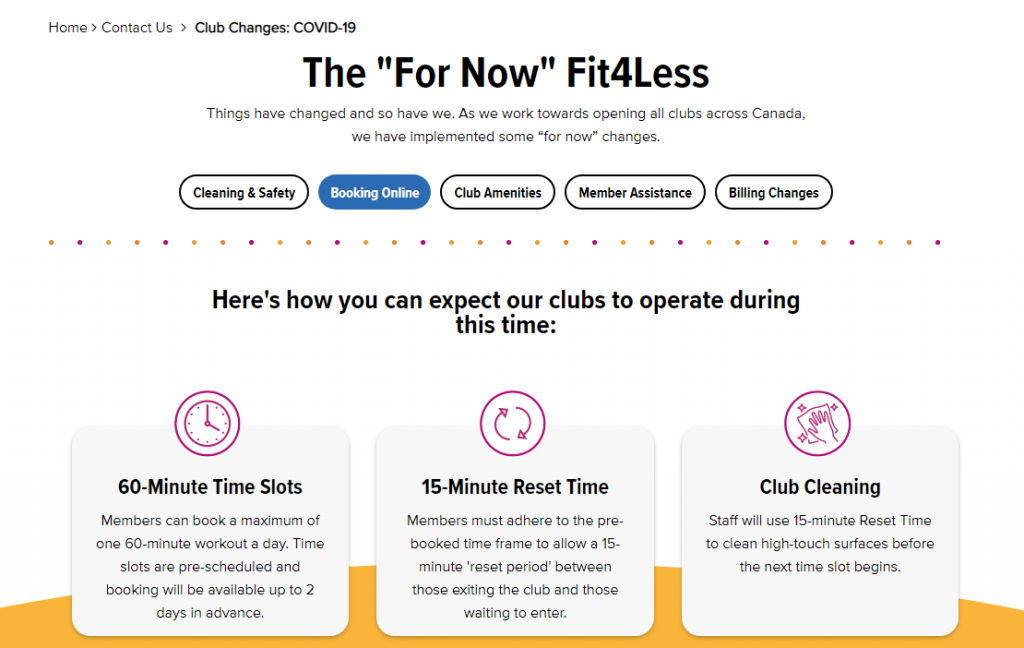Click the 60-Minute Time Slots card heading
The width and height of the screenshot is (1024, 648).
(210, 488)
